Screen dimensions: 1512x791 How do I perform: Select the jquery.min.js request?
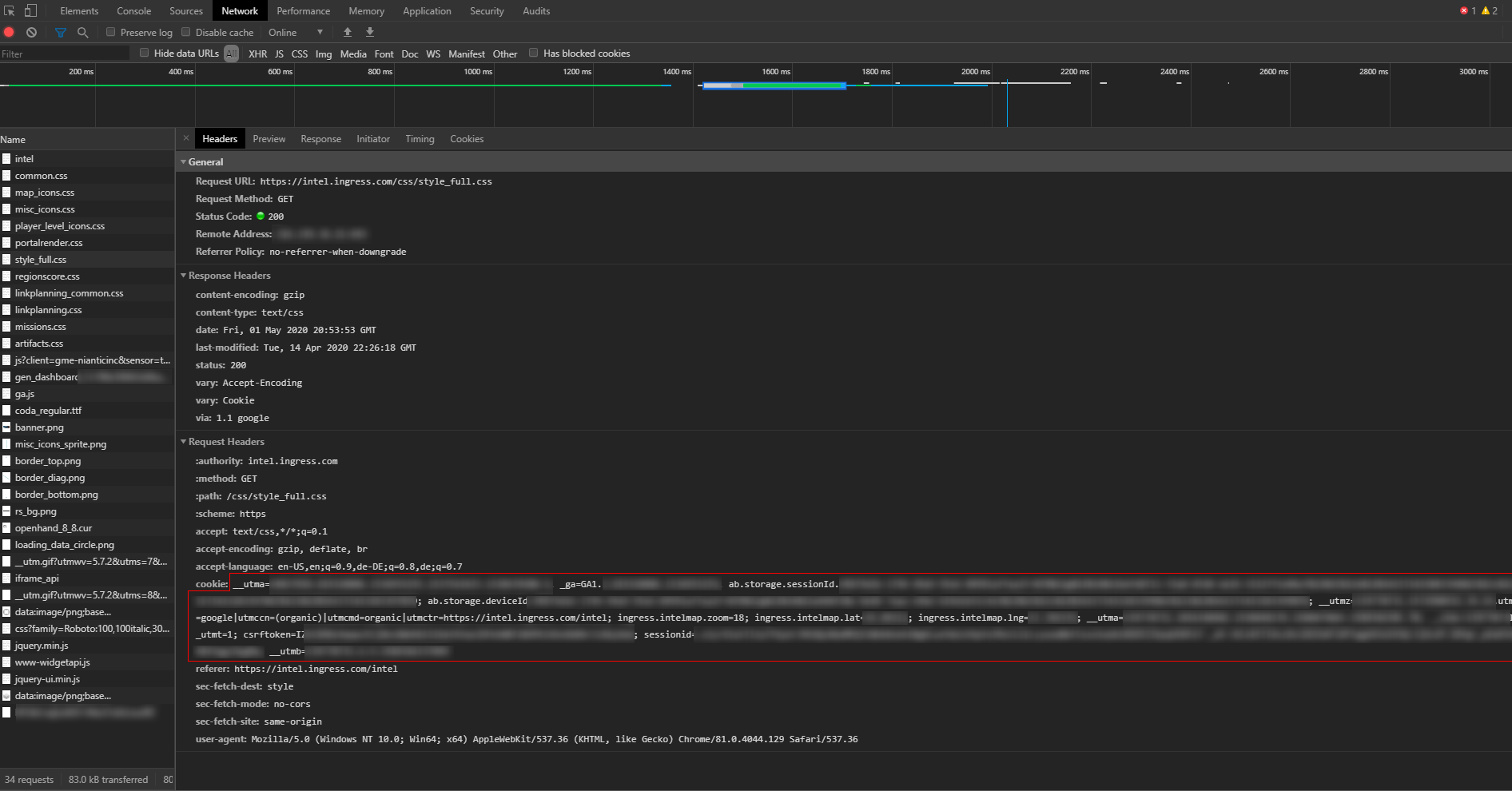point(87,645)
